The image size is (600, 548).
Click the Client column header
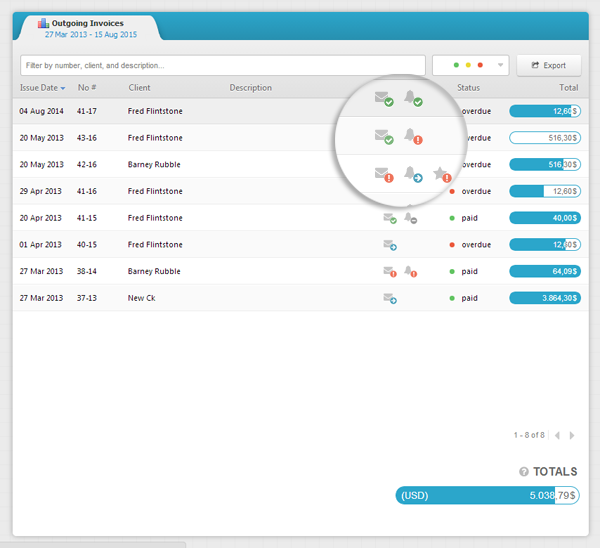click(x=139, y=88)
